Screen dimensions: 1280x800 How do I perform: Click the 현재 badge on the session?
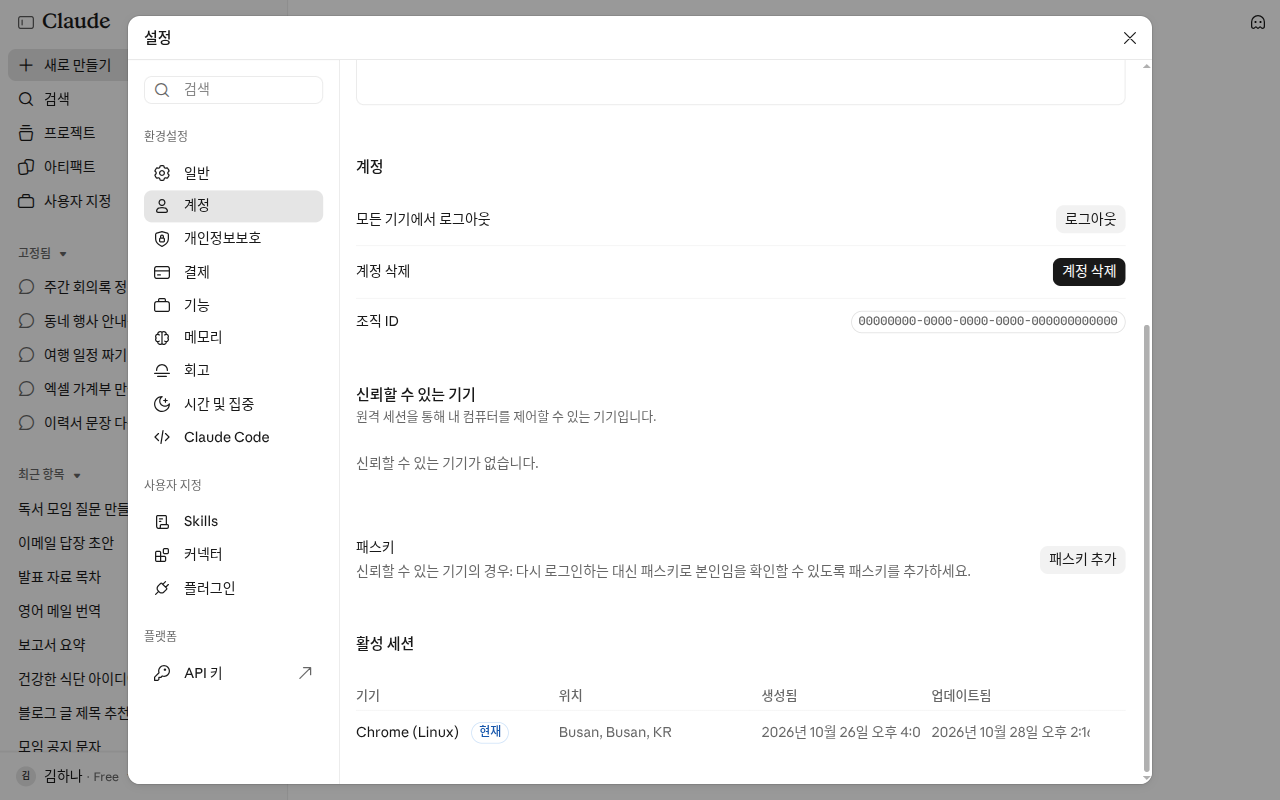point(490,733)
